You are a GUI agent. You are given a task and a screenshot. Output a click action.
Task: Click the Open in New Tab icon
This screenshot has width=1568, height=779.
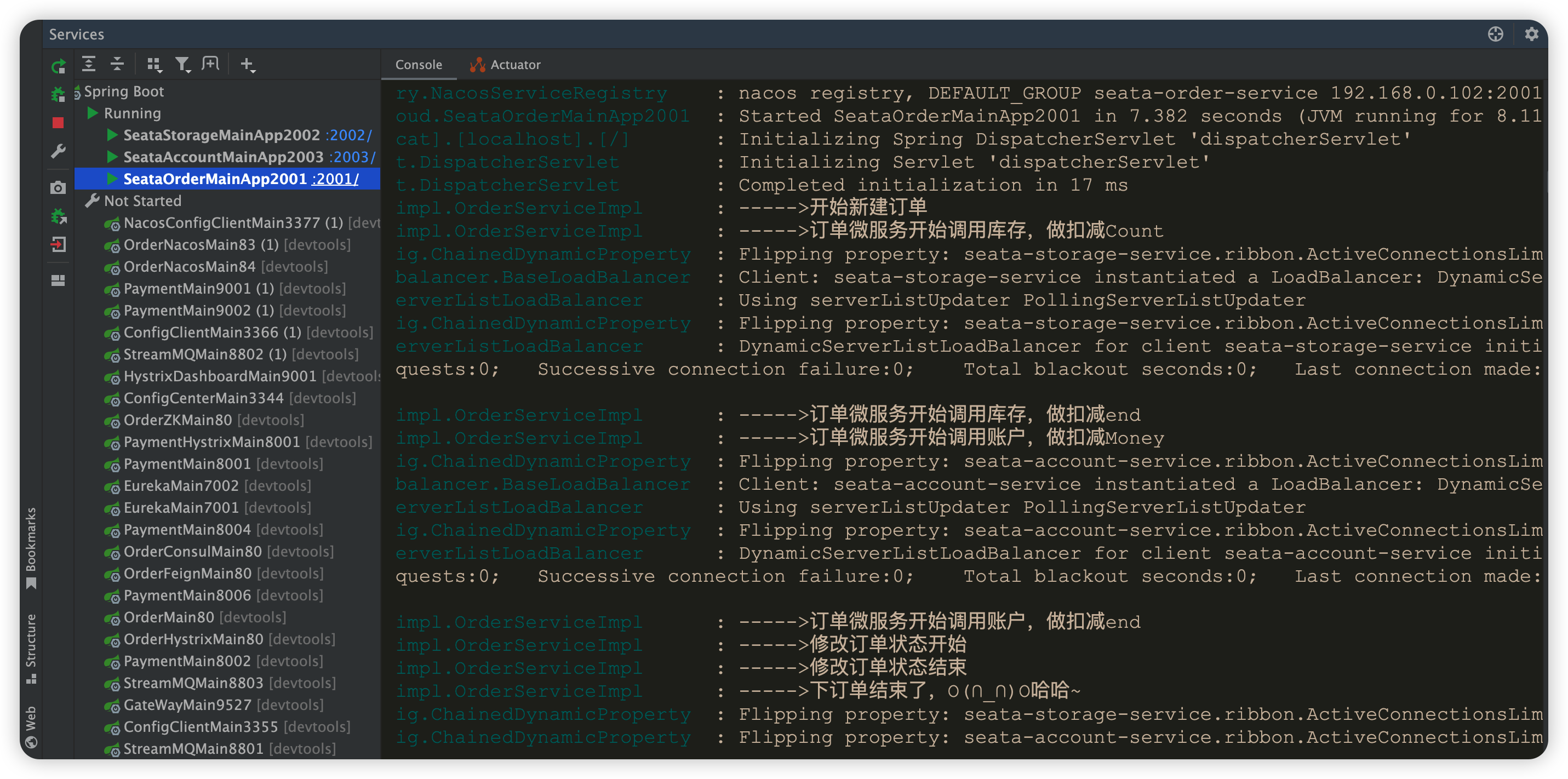(x=210, y=64)
